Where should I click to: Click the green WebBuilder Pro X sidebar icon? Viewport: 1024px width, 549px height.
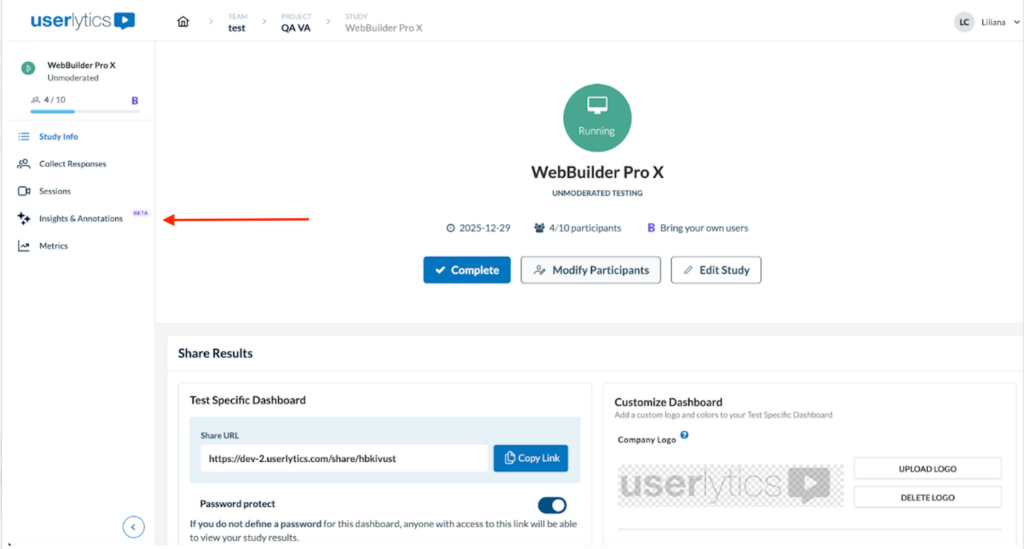point(29,69)
